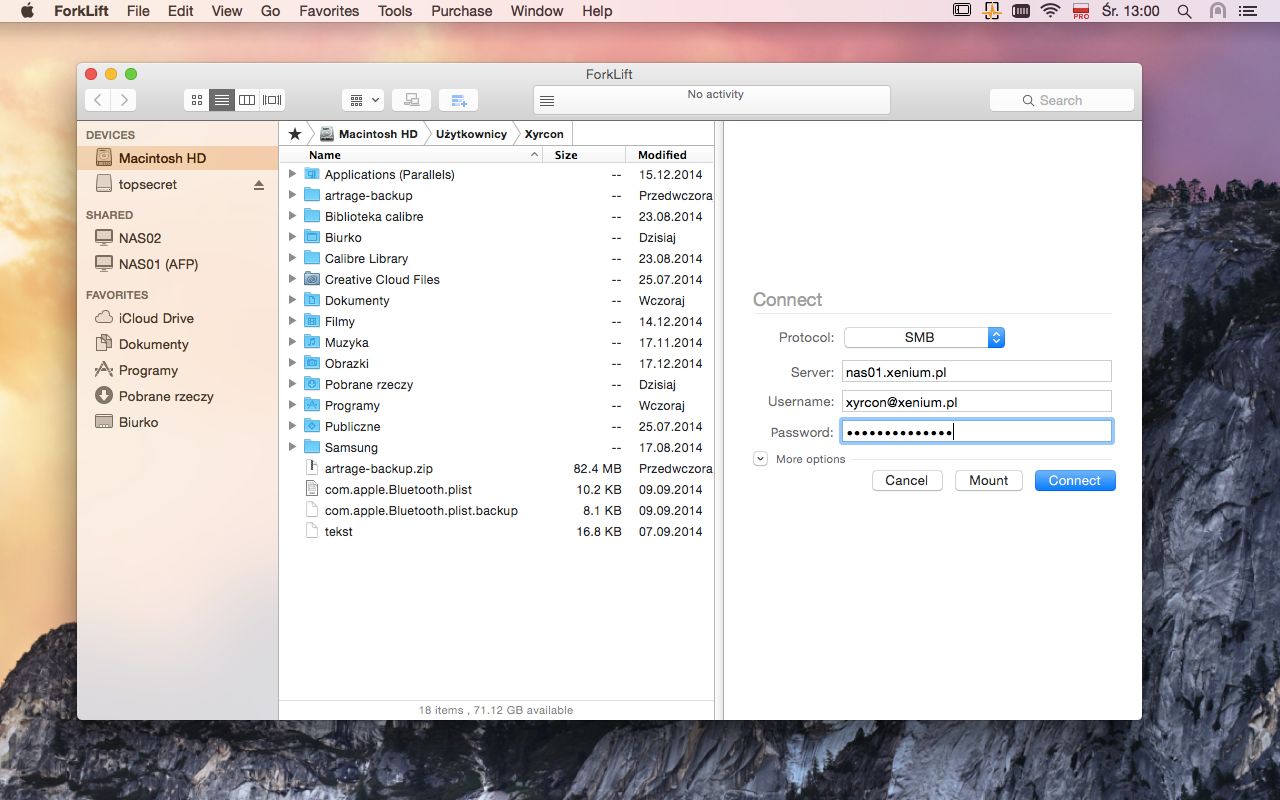Viewport: 1280px width, 800px height.
Task: Expand the Dokumenty folder
Action: coord(292,300)
